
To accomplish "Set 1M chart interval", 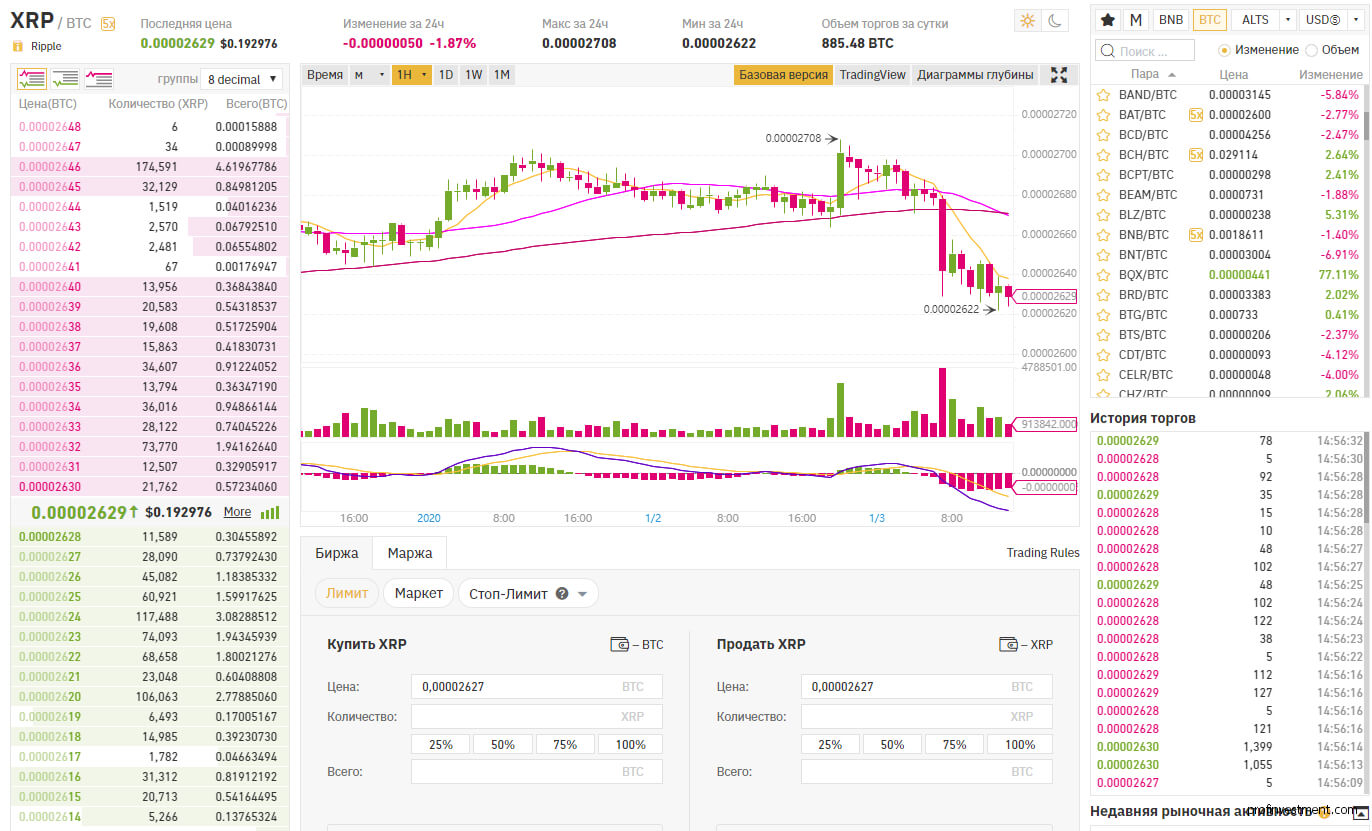I will point(502,75).
